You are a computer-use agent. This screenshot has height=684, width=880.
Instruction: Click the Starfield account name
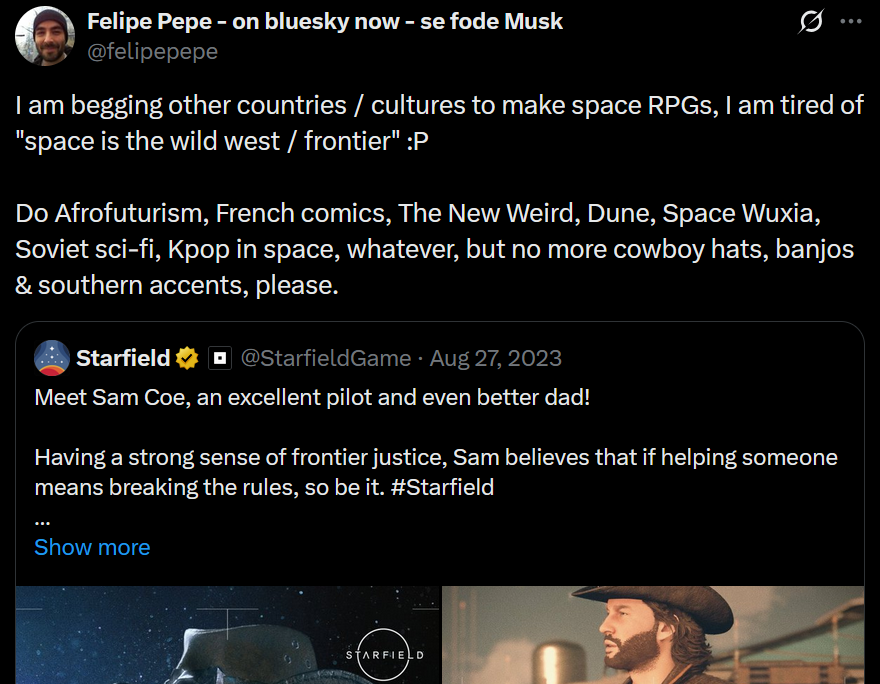pos(122,358)
